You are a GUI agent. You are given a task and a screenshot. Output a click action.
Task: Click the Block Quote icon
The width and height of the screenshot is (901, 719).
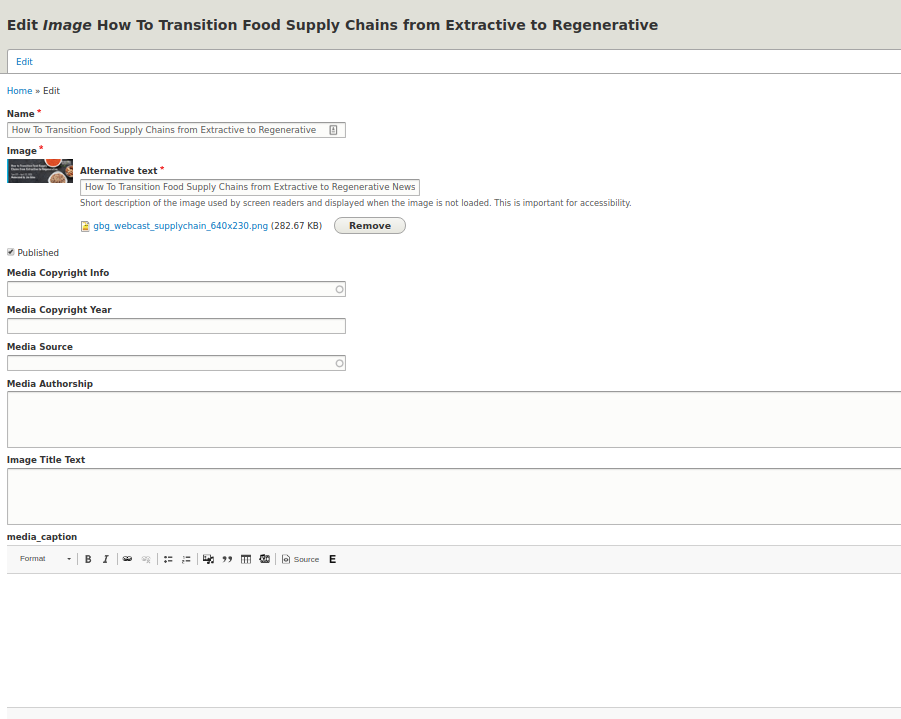(227, 558)
